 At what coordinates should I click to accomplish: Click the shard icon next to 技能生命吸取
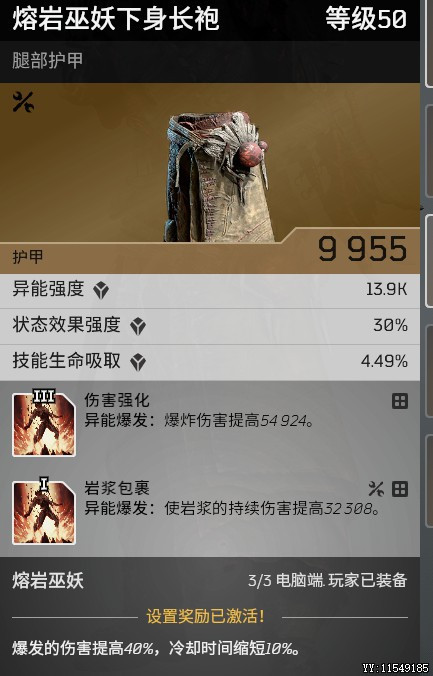[x=138, y=363]
